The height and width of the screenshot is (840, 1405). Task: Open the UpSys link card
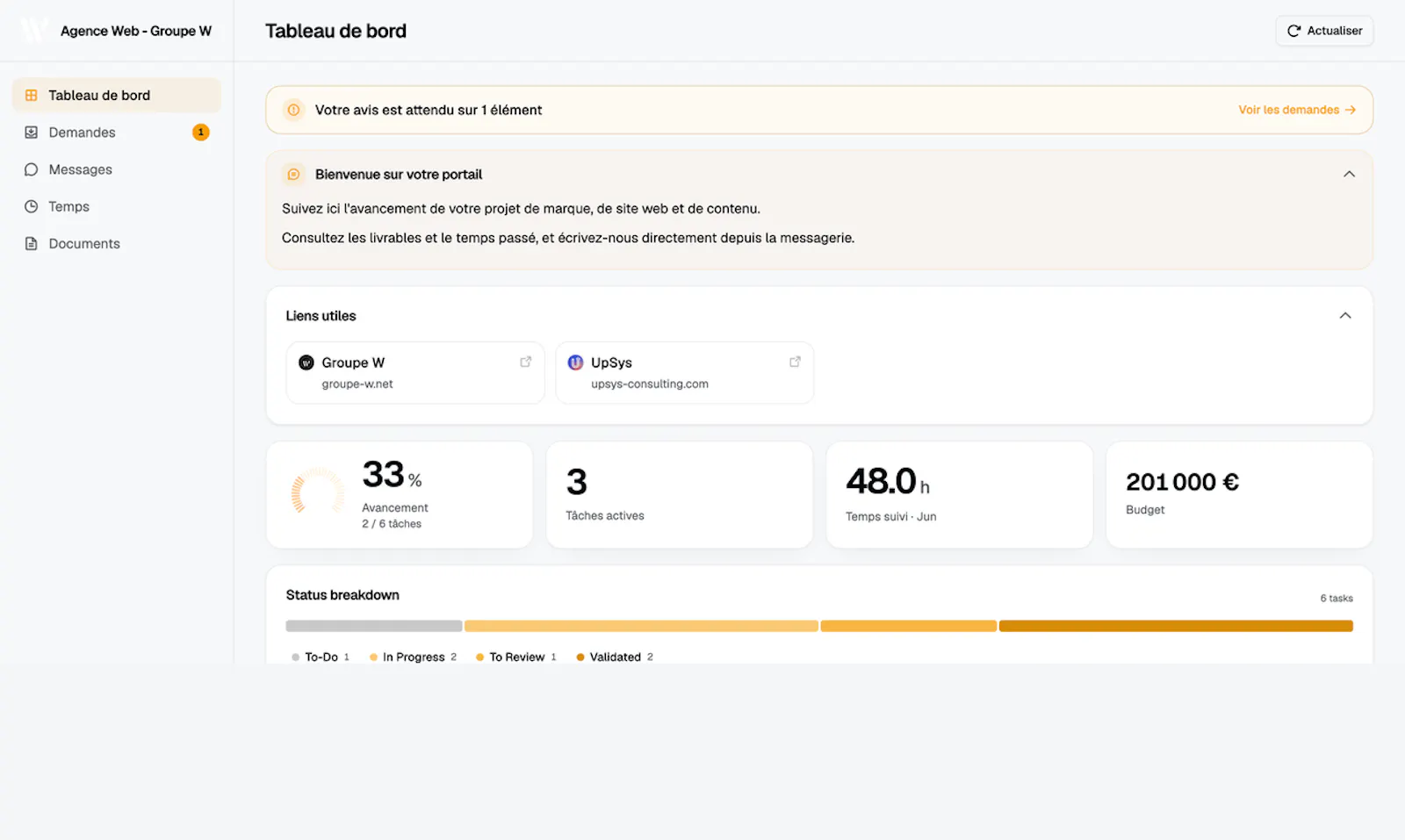point(685,373)
